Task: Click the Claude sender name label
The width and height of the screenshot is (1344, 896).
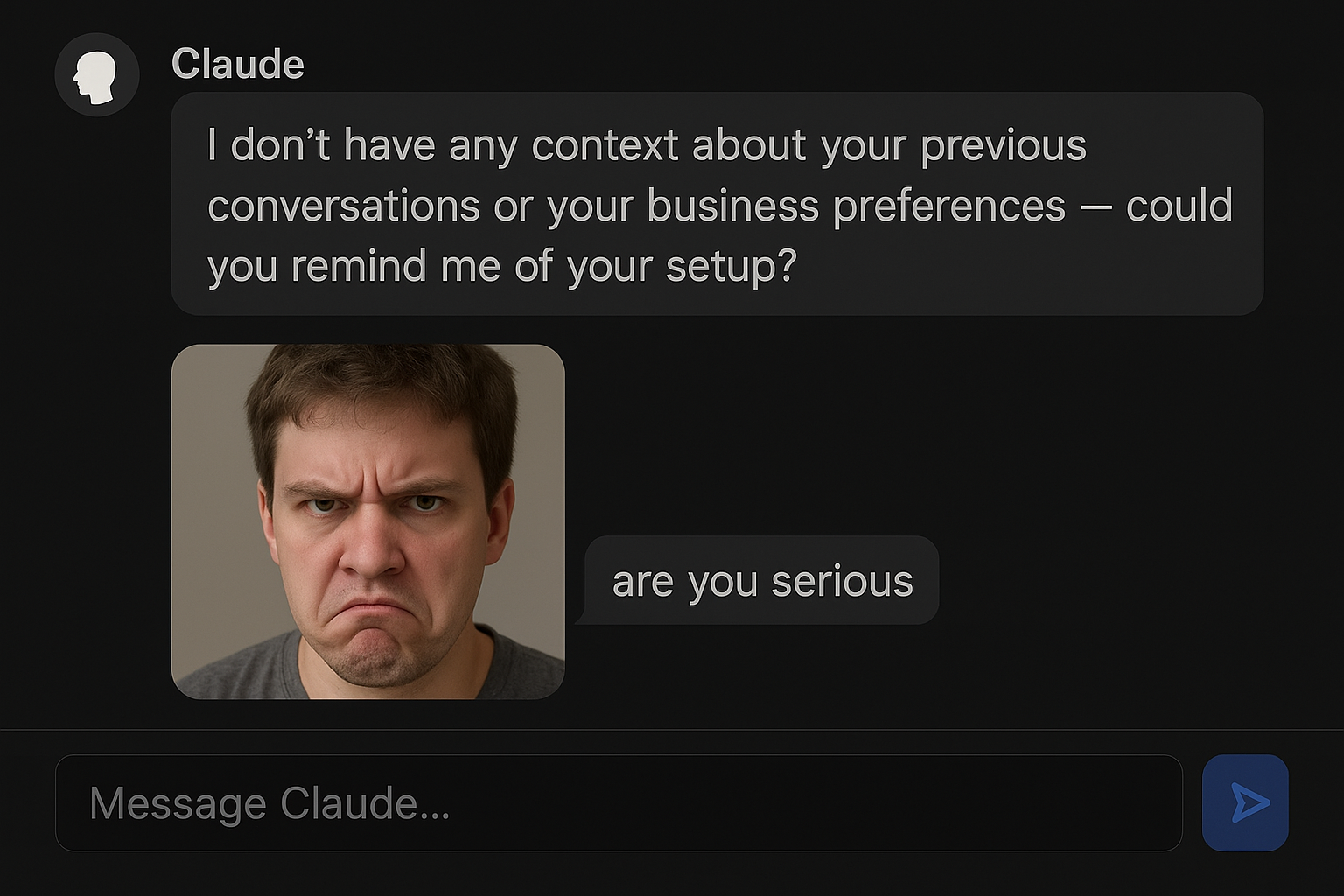Action: click(x=238, y=64)
